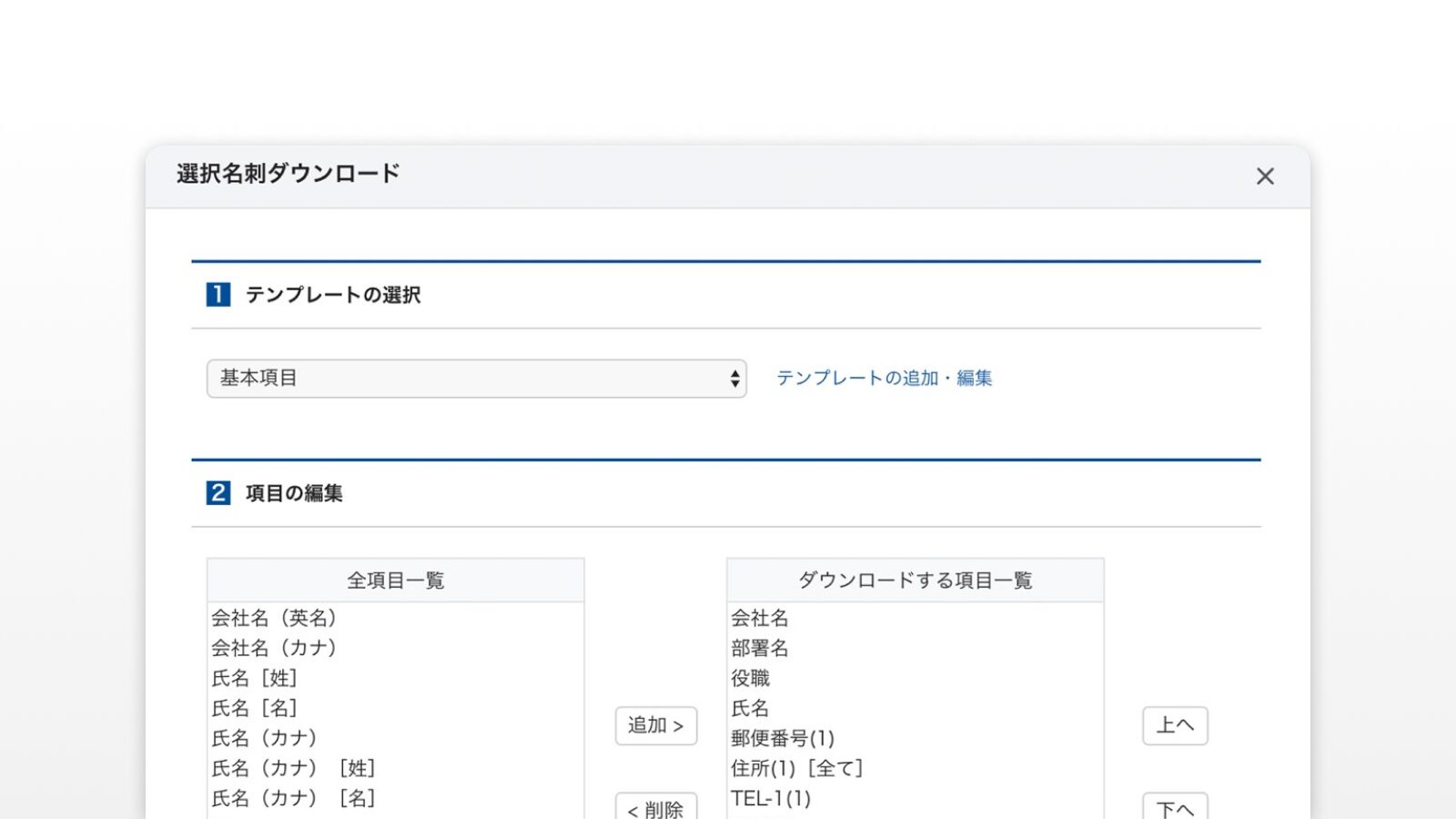Select 会社名（カナ） in all items list
Viewport: 1456px width, 819px height.
click(x=395, y=648)
